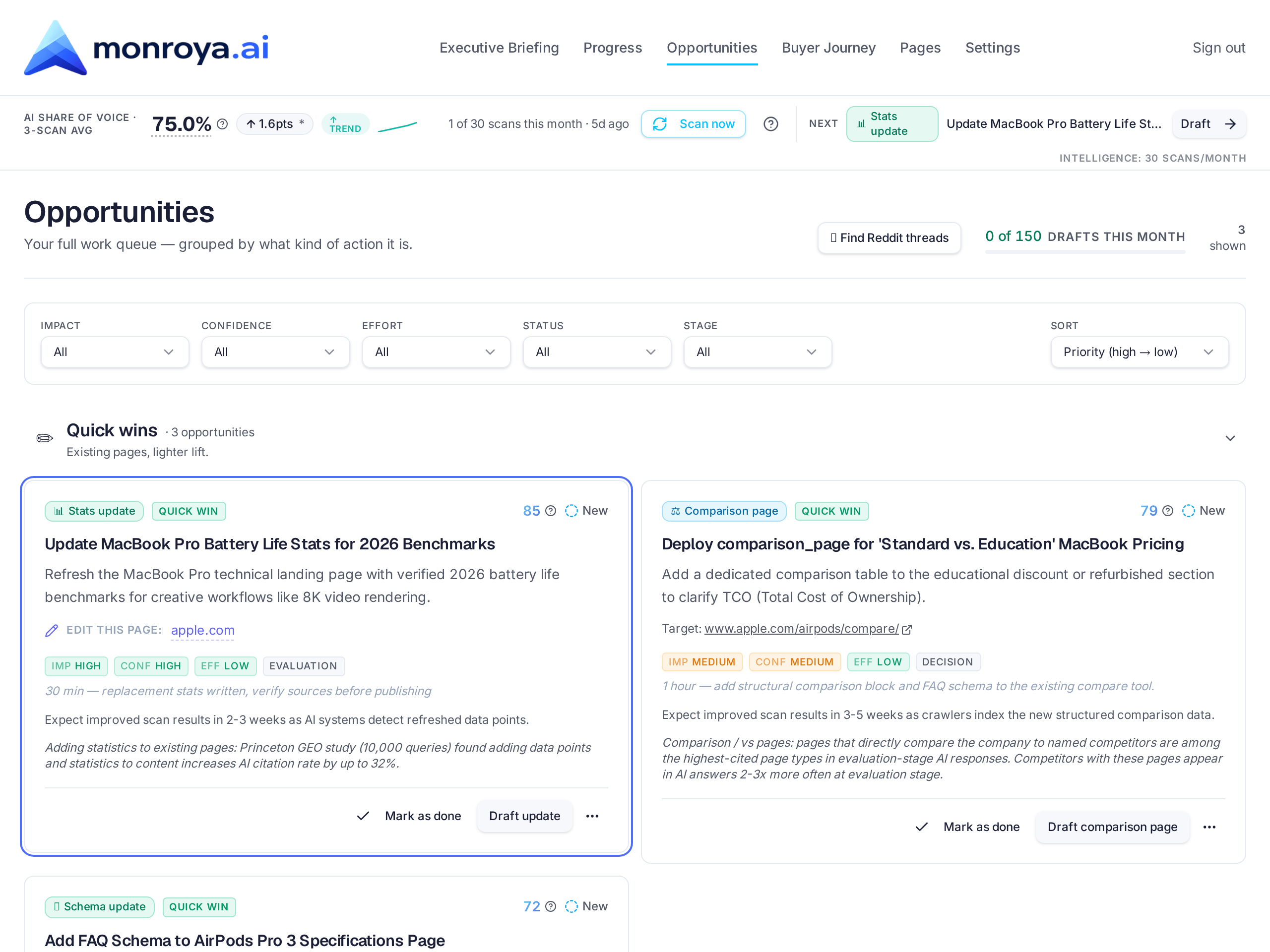Click Schema update tag on third card

99,907
